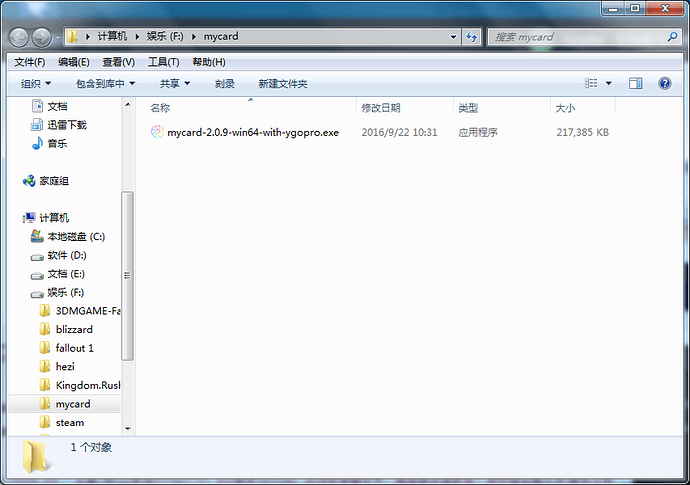Open the help question mark icon
Image resolution: width=690 pixels, height=485 pixels.
664,84
